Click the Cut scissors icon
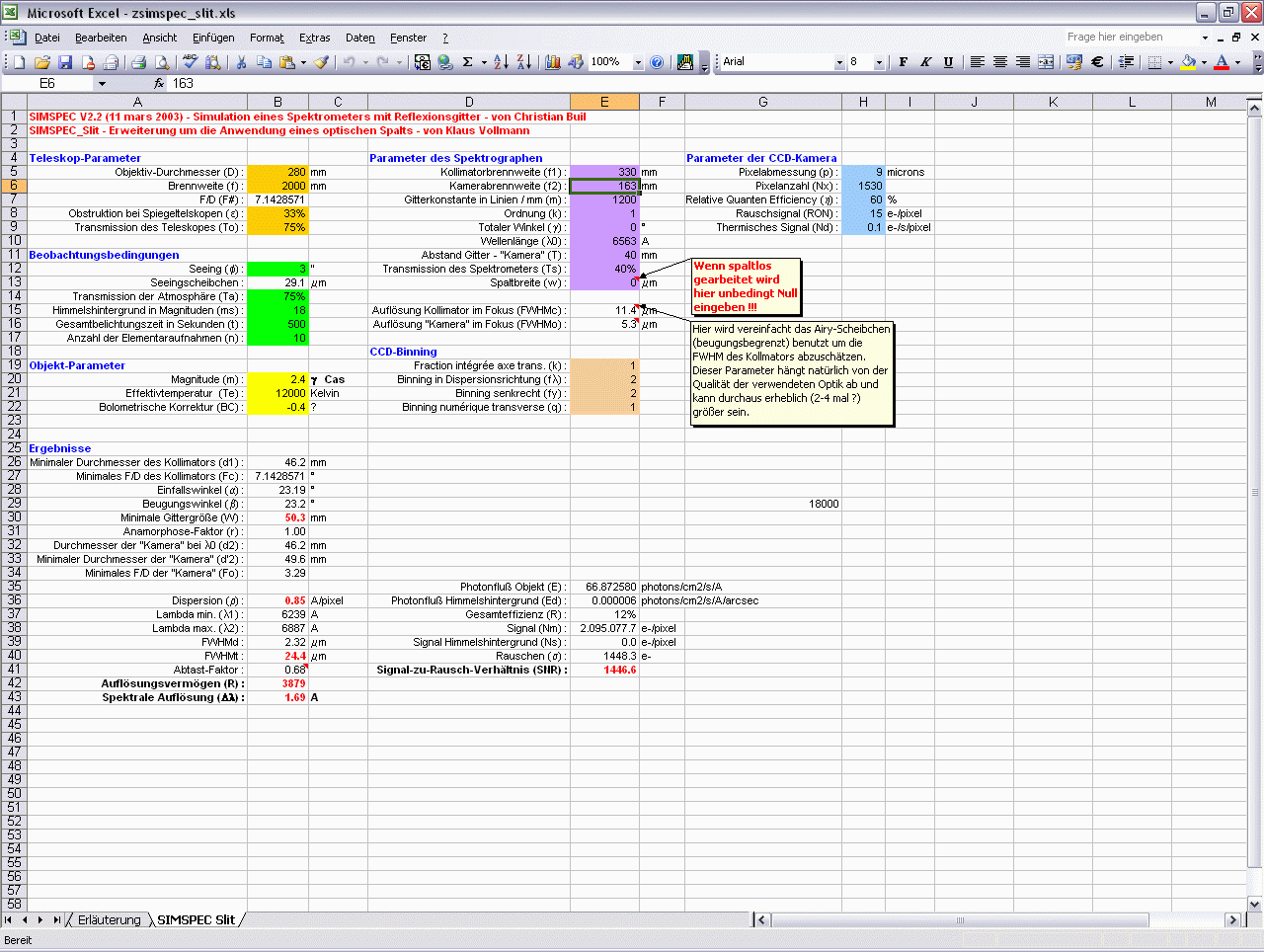1264x952 pixels. click(240, 62)
